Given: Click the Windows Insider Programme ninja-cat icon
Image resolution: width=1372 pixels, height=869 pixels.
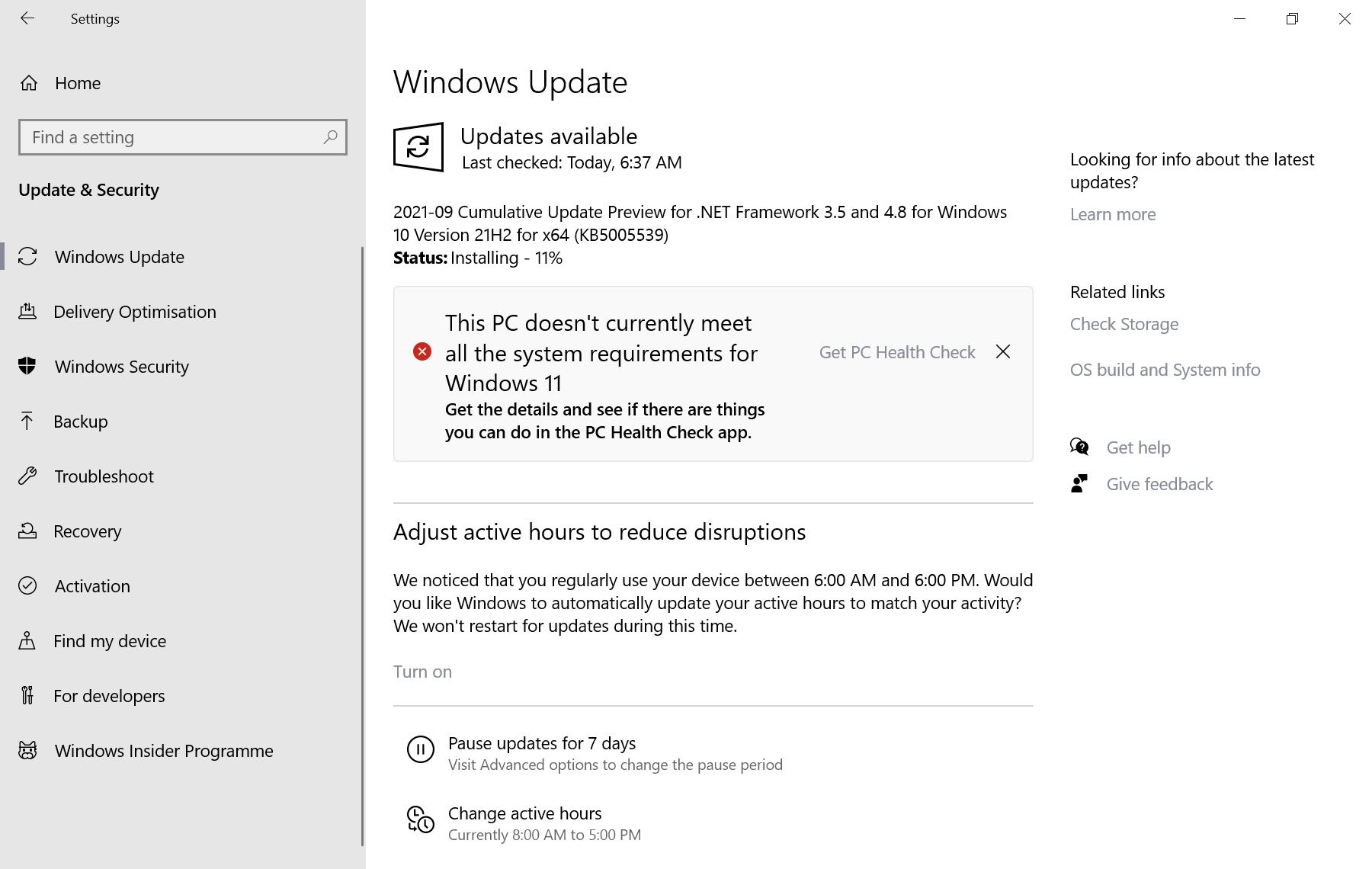Looking at the screenshot, I should (28, 751).
